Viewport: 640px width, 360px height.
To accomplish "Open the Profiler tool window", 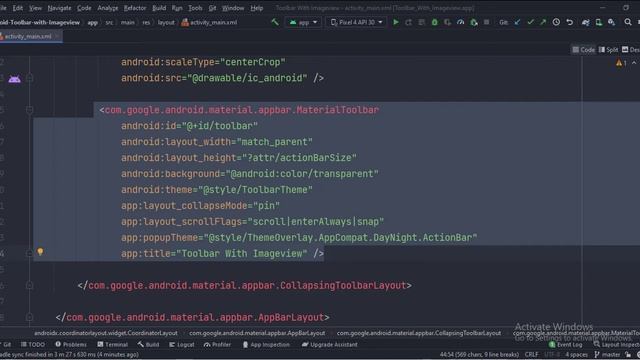I will pyautogui.click(x=217, y=344).
